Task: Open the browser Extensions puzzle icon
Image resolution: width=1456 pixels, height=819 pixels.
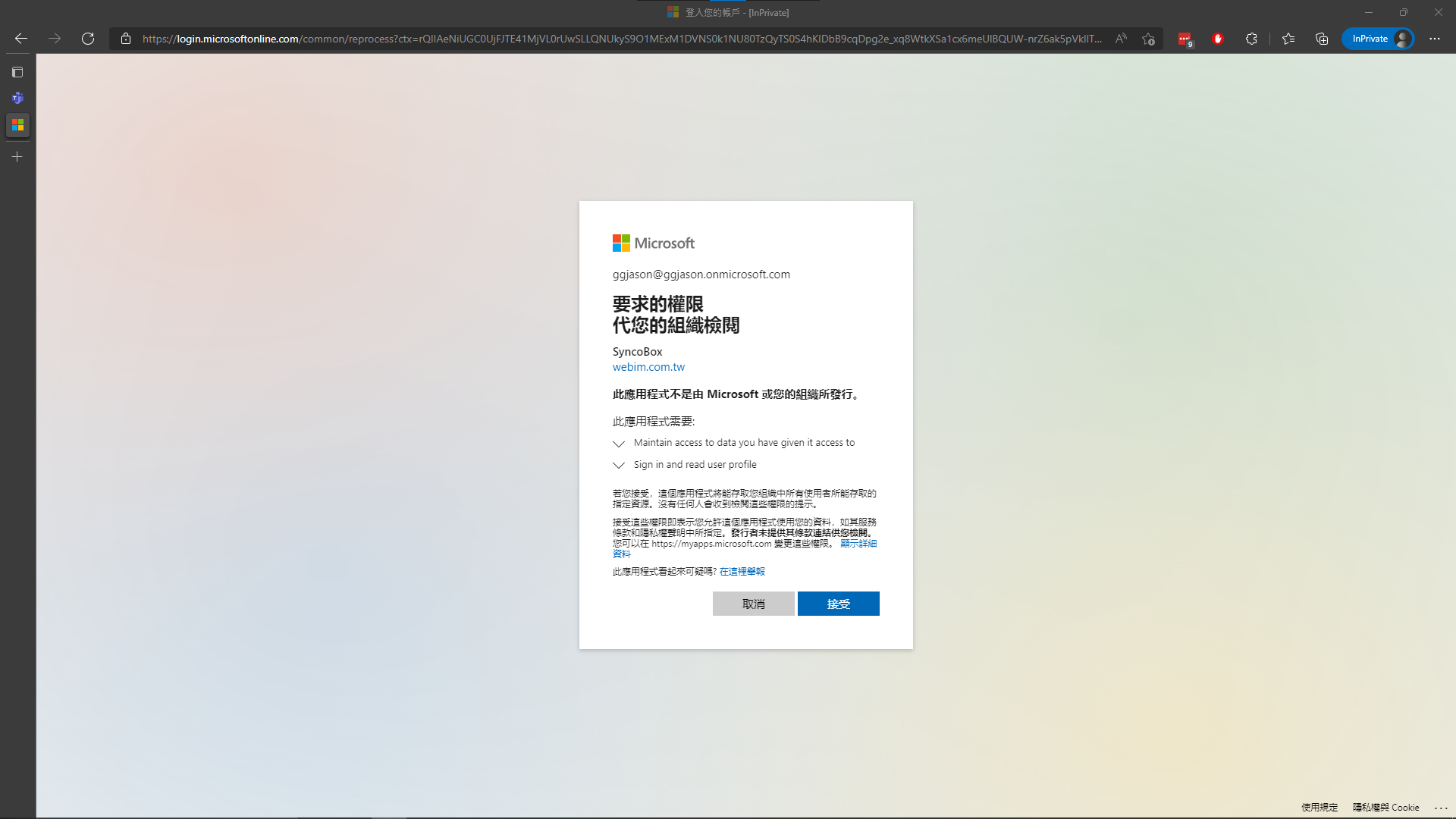Action: click(x=1251, y=39)
